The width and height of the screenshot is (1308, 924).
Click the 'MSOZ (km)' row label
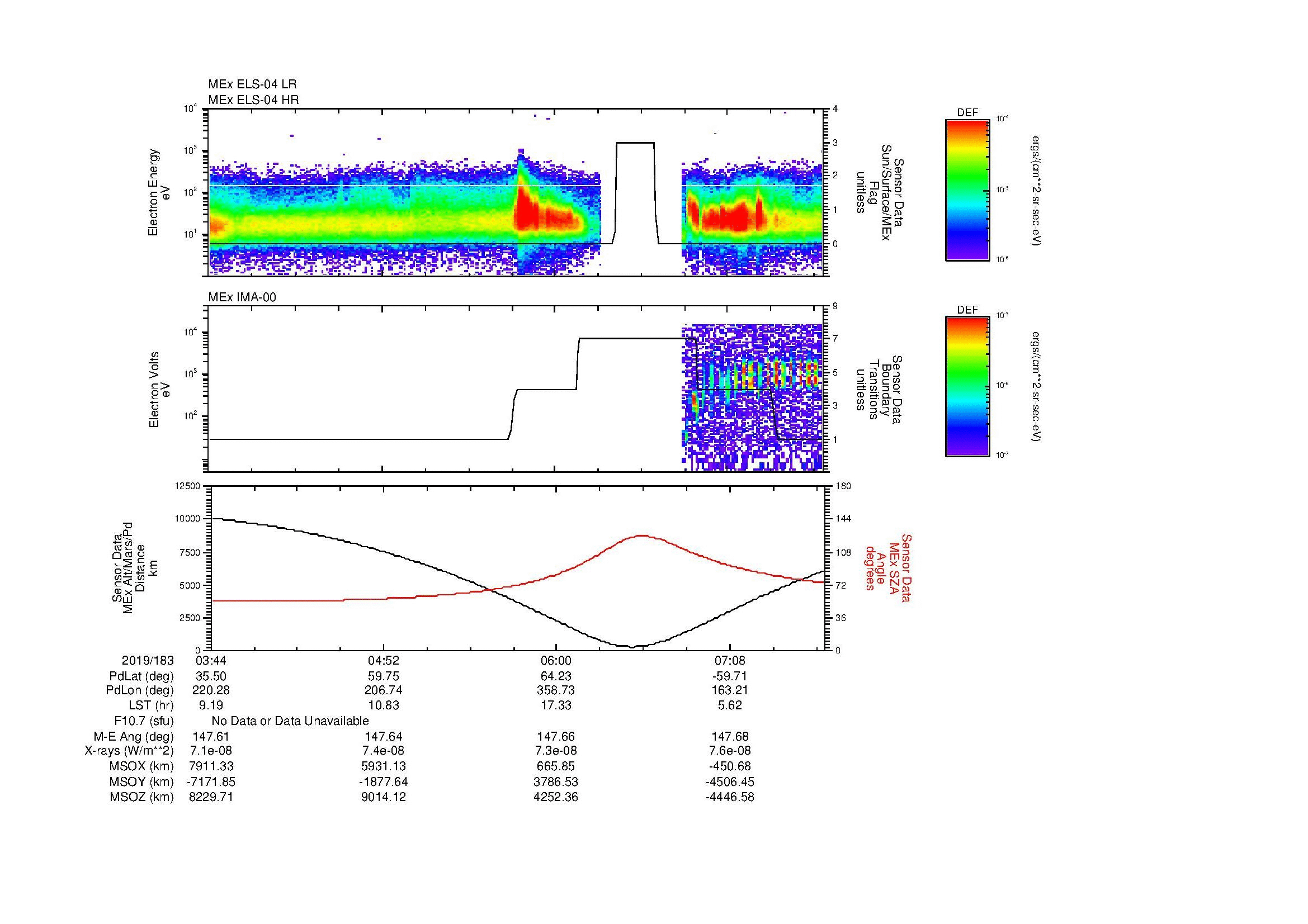(142, 797)
